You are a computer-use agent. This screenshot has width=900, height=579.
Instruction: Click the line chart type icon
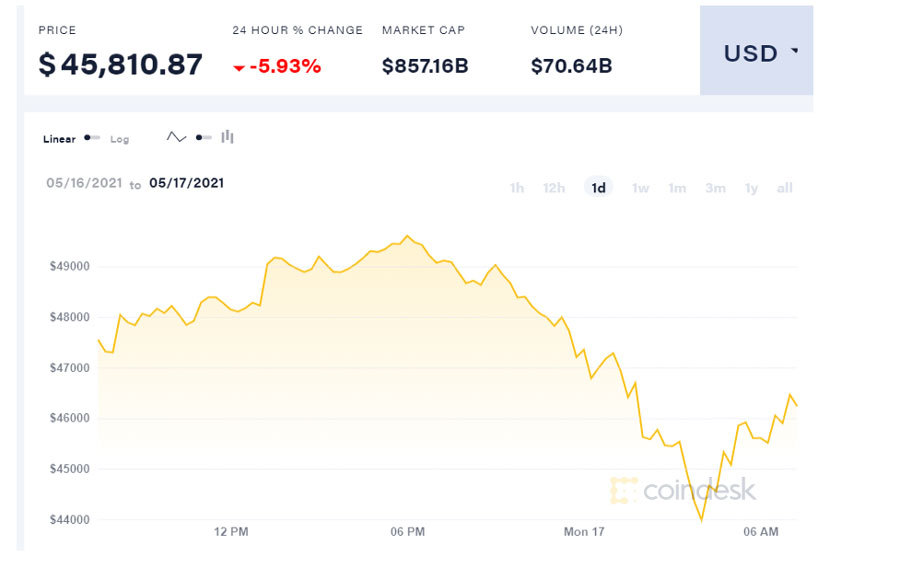(176, 138)
